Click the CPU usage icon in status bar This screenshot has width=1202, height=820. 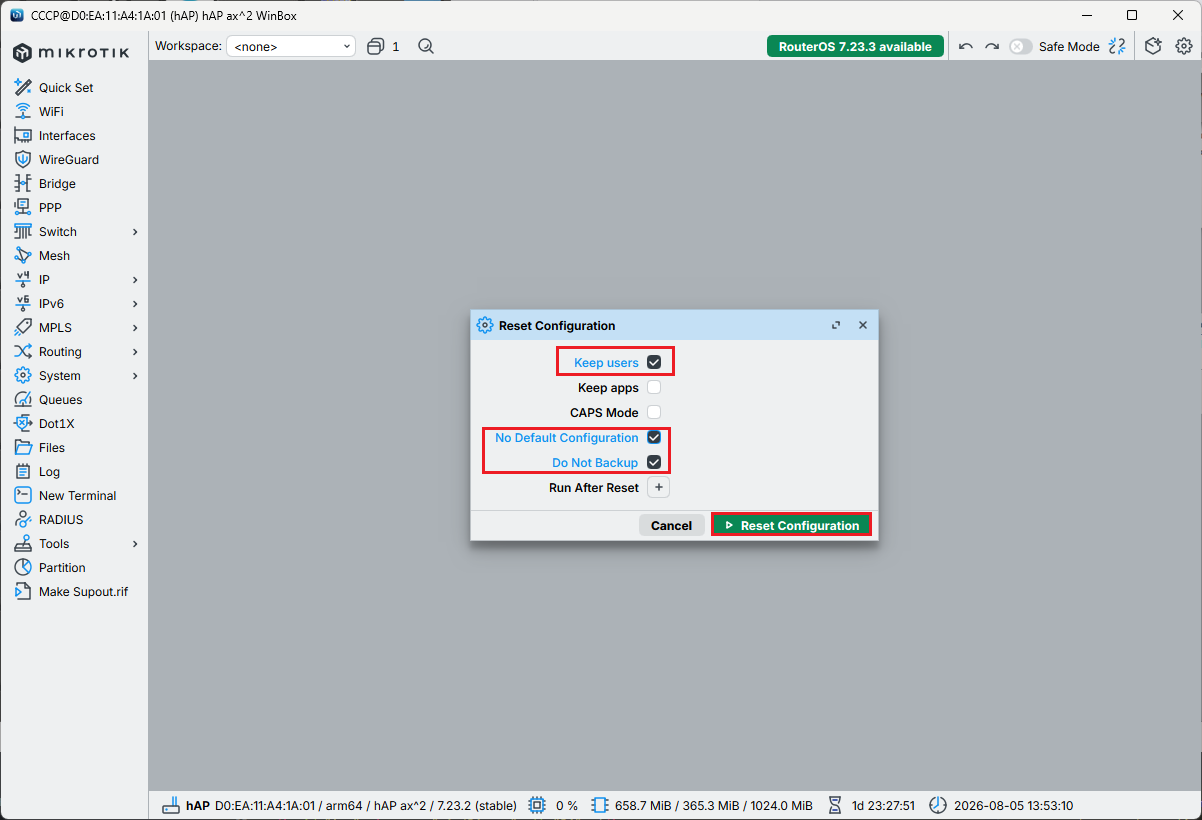click(537, 805)
